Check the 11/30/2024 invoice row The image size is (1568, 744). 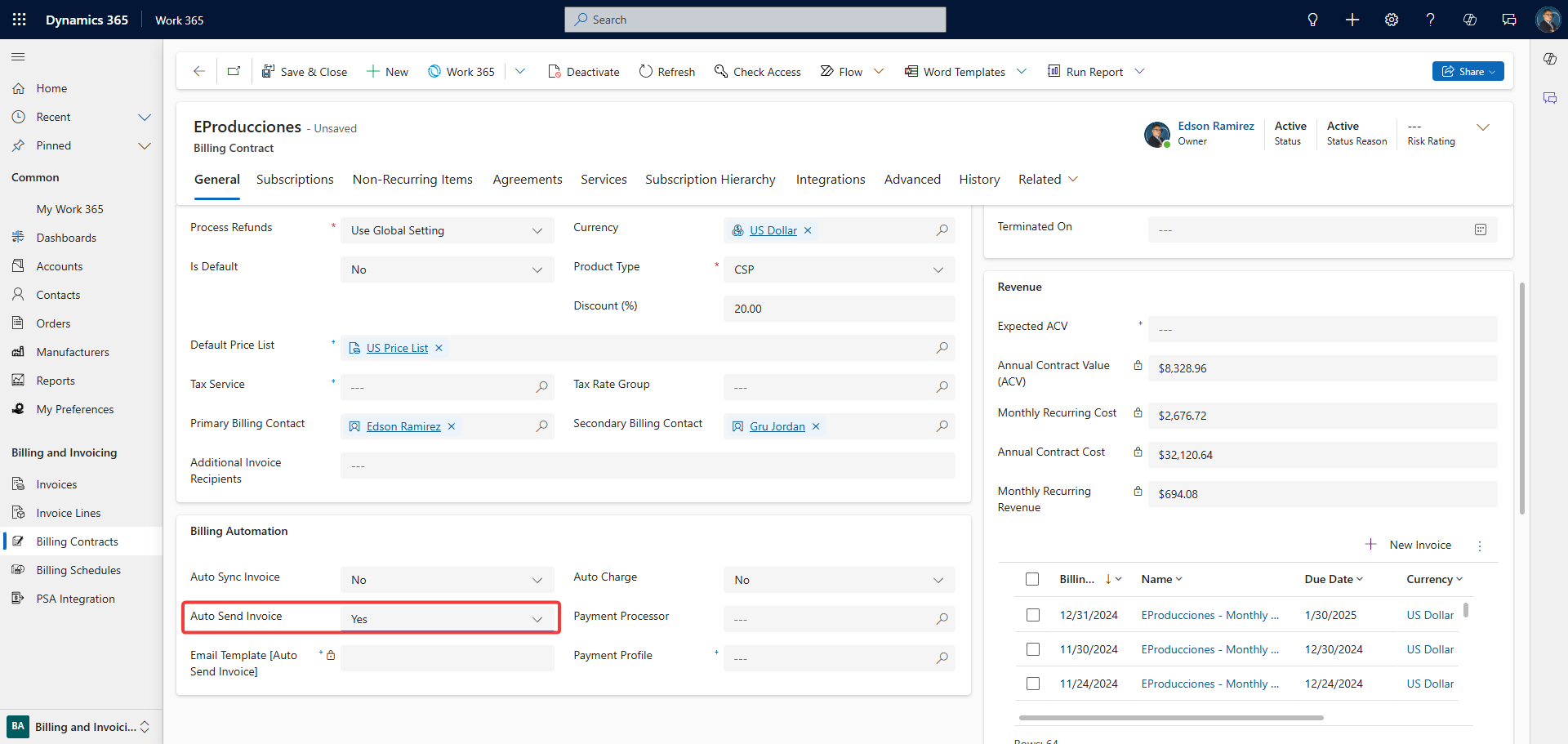click(x=1033, y=649)
